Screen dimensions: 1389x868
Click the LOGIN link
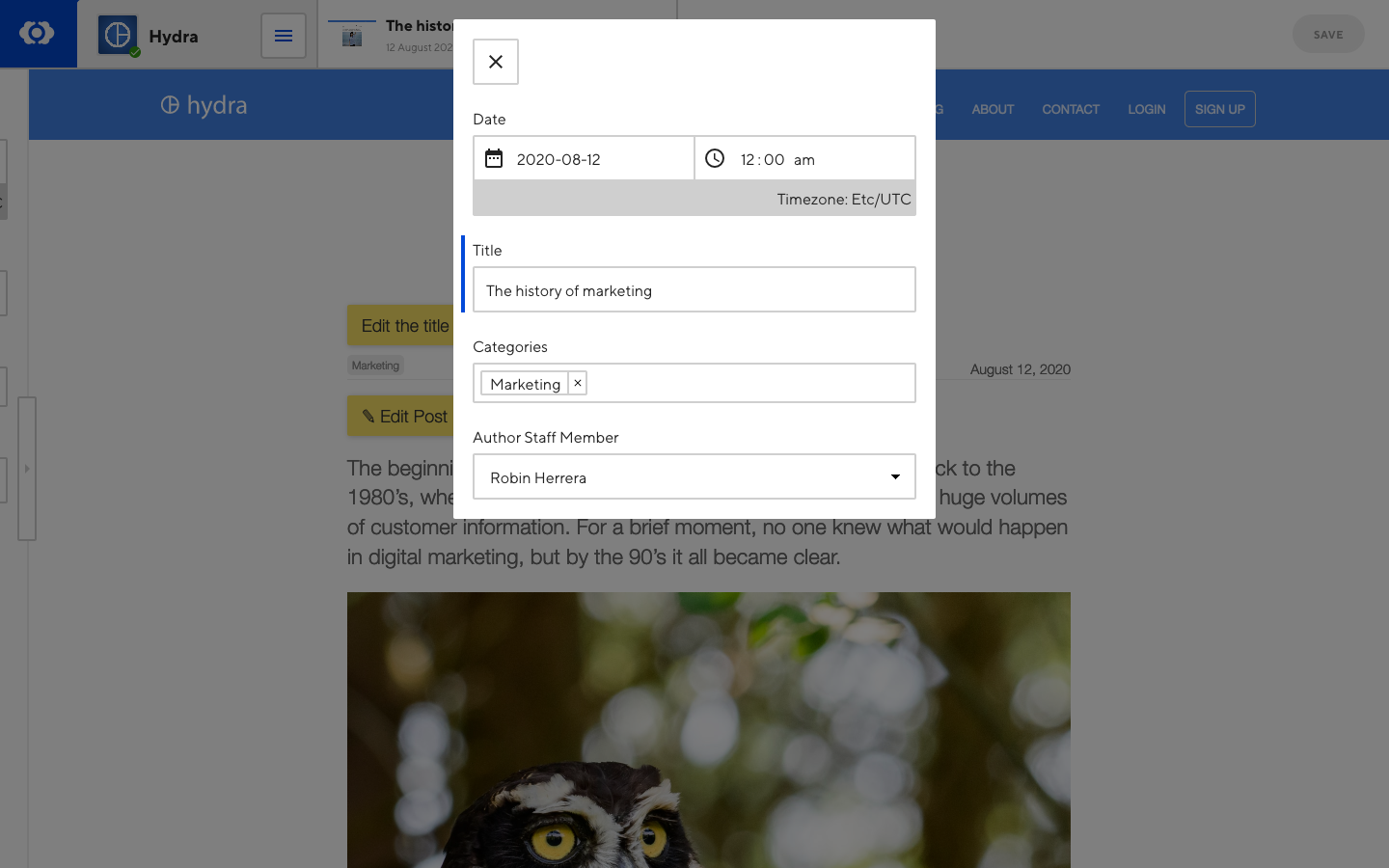tap(1146, 109)
